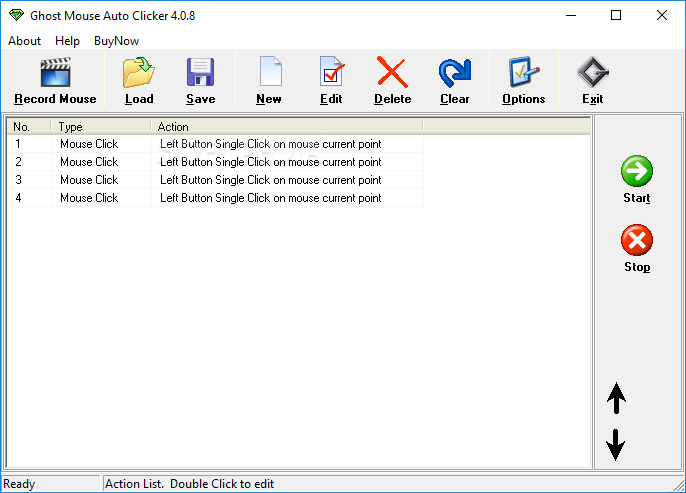Image resolution: width=686 pixels, height=493 pixels.
Task: Click row 1 Left Button Single Click action
Action: click(x=271, y=144)
